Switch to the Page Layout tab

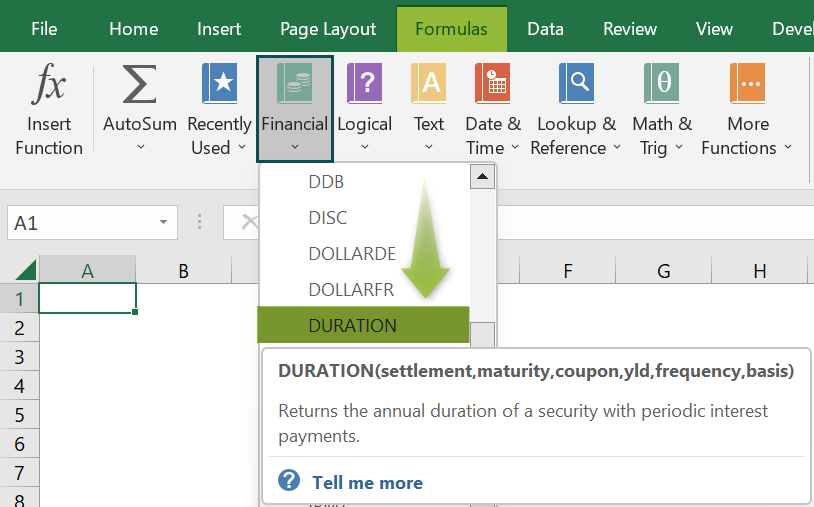click(328, 29)
